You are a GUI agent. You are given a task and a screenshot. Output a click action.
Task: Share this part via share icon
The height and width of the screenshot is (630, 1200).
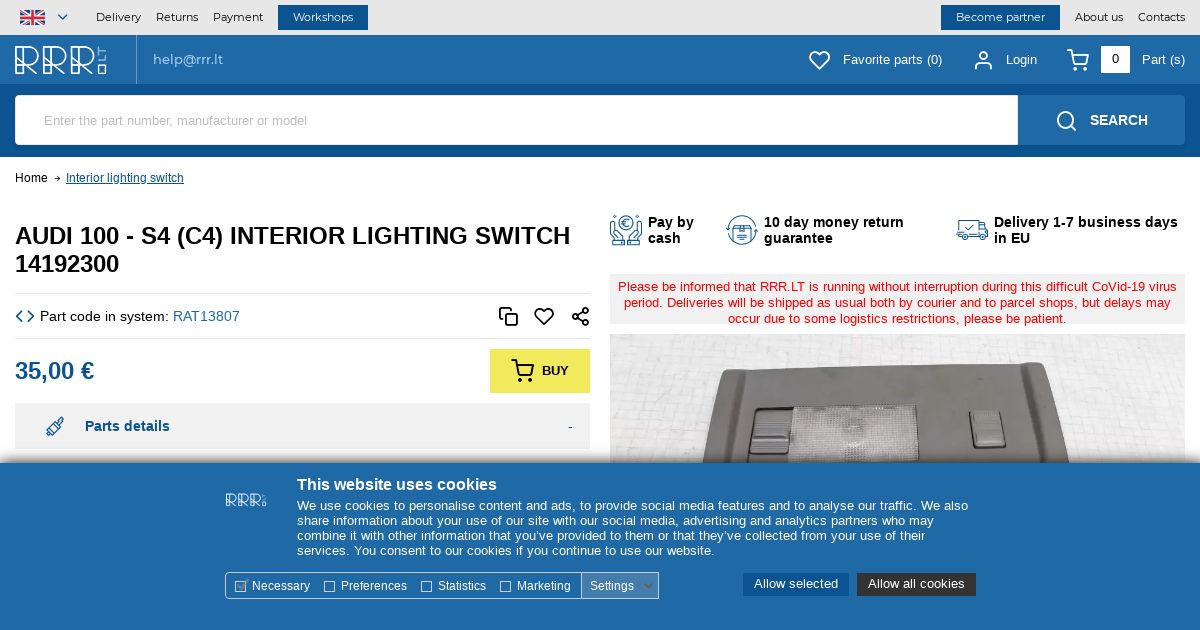coord(580,316)
